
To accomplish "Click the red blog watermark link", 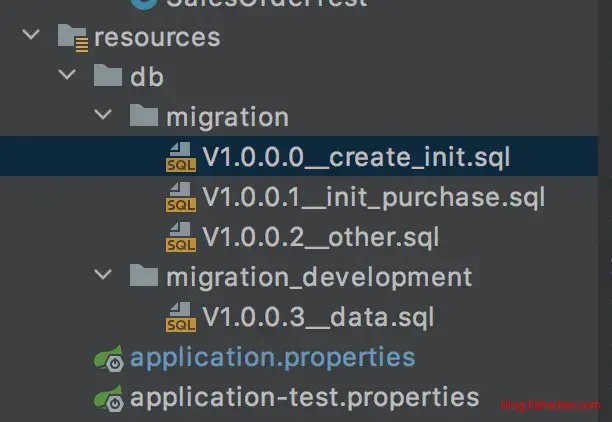I will click(552, 403).
